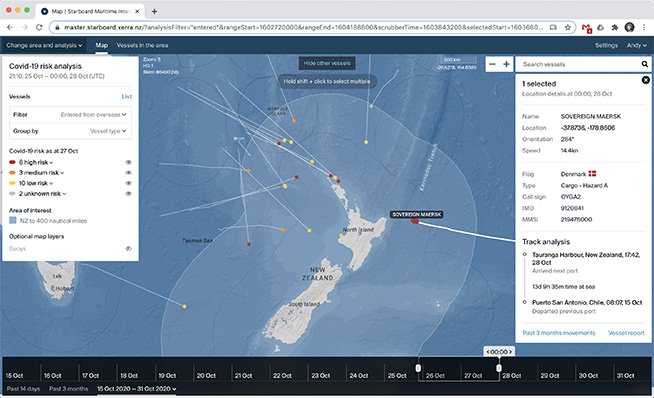
Task: Click the browser forward arrow
Action: 25,28
